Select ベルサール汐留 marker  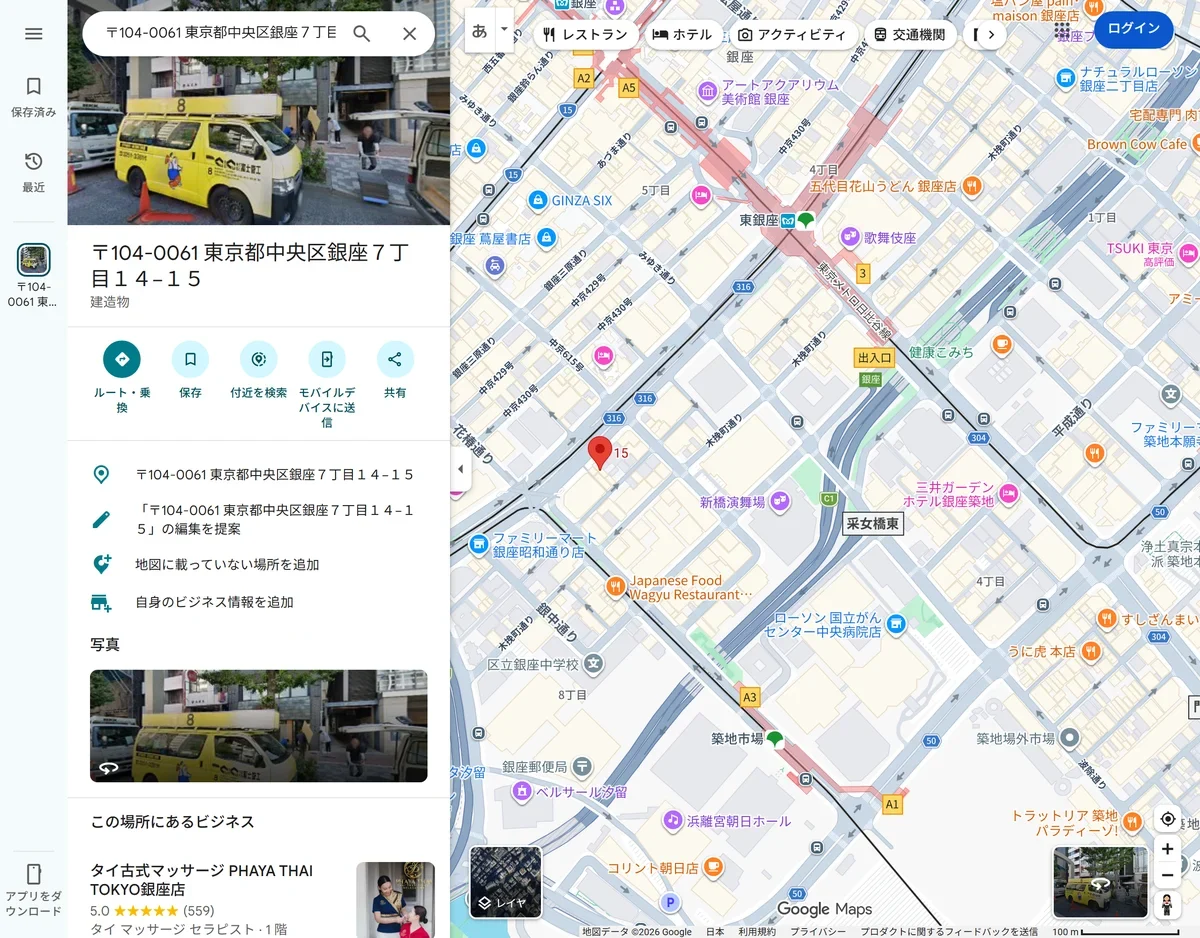[521, 791]
